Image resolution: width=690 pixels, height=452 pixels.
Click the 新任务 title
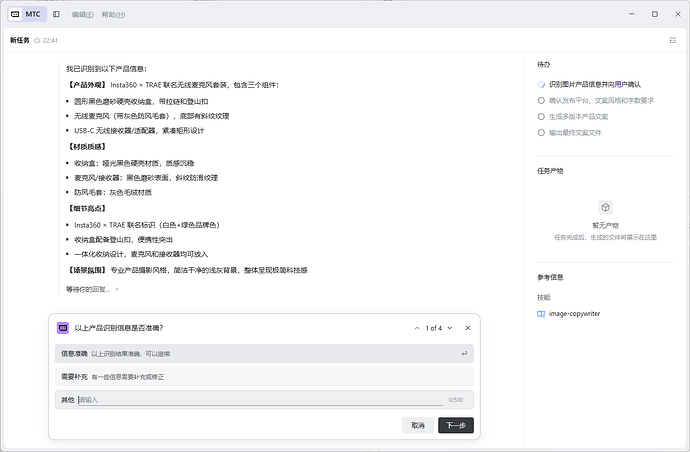point(20,40)
